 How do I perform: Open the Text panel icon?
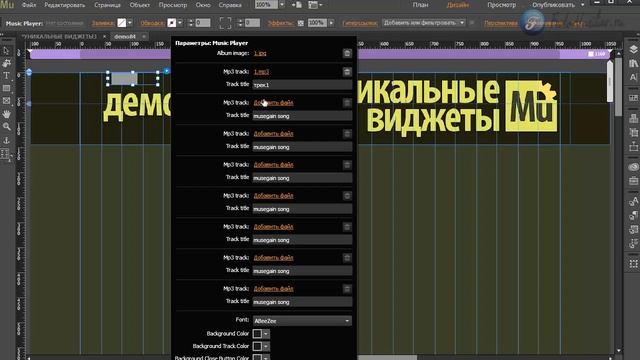[x=633, y=77]
